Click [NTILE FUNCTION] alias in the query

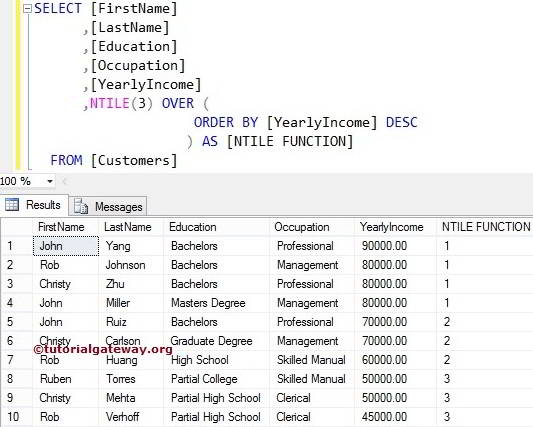click(290, 141)
